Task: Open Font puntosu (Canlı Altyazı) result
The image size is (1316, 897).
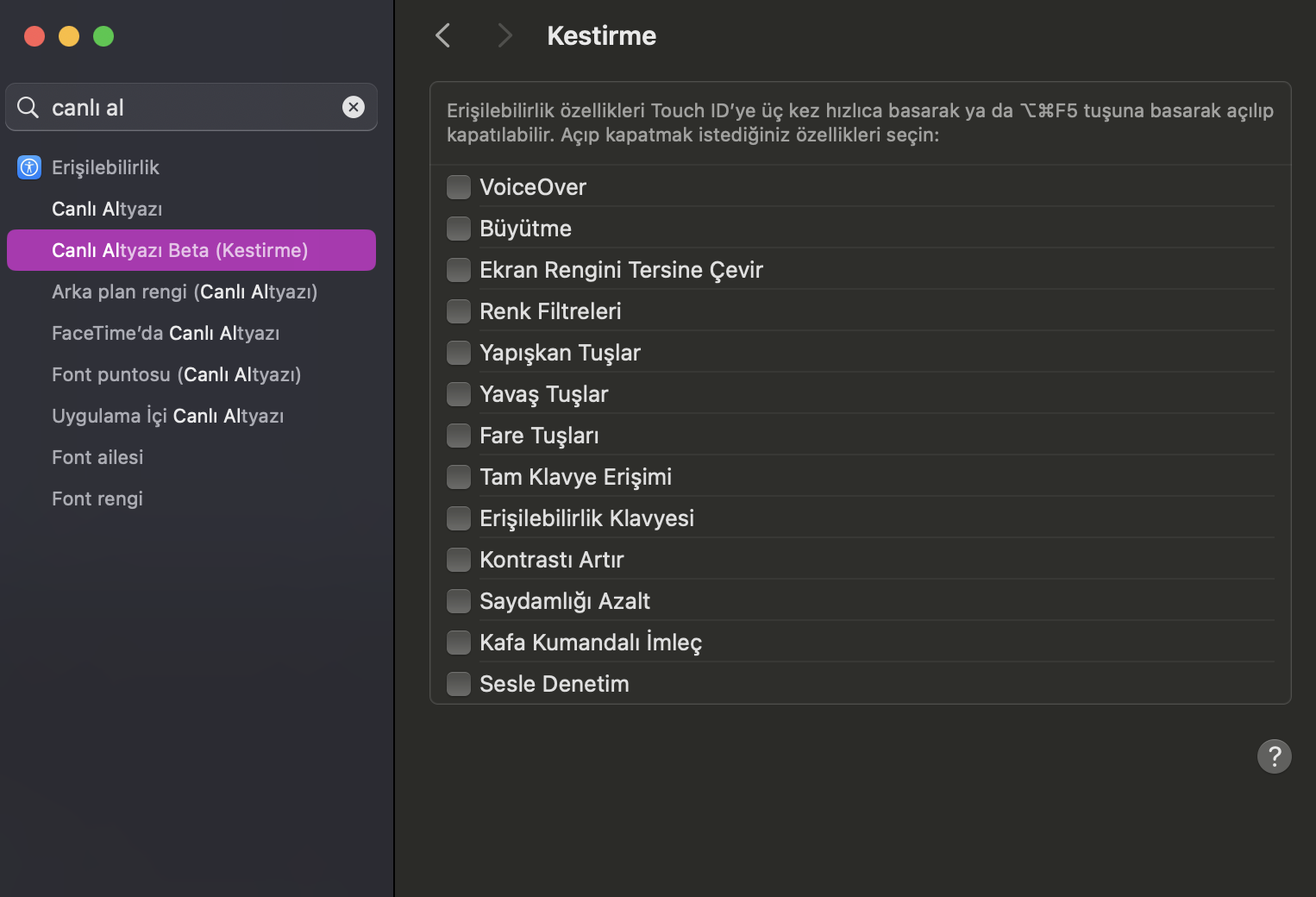Action: (191, 374)
